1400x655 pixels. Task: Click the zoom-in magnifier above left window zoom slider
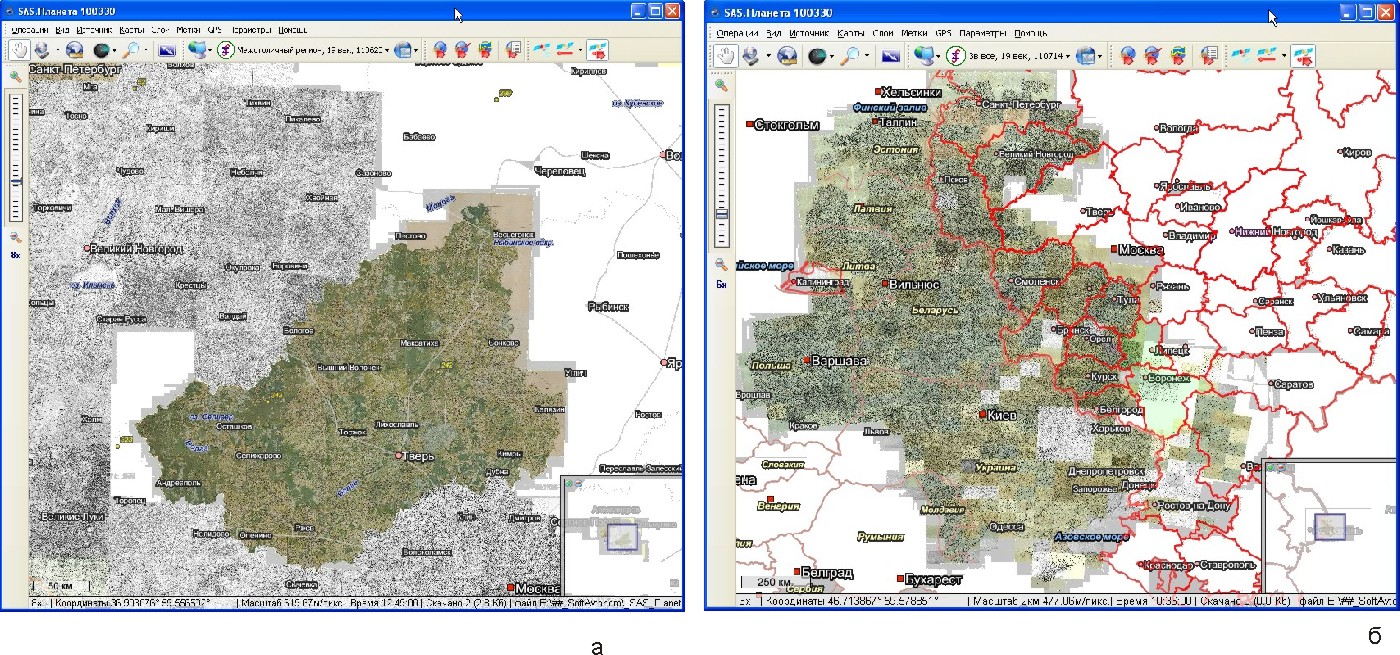16,76
